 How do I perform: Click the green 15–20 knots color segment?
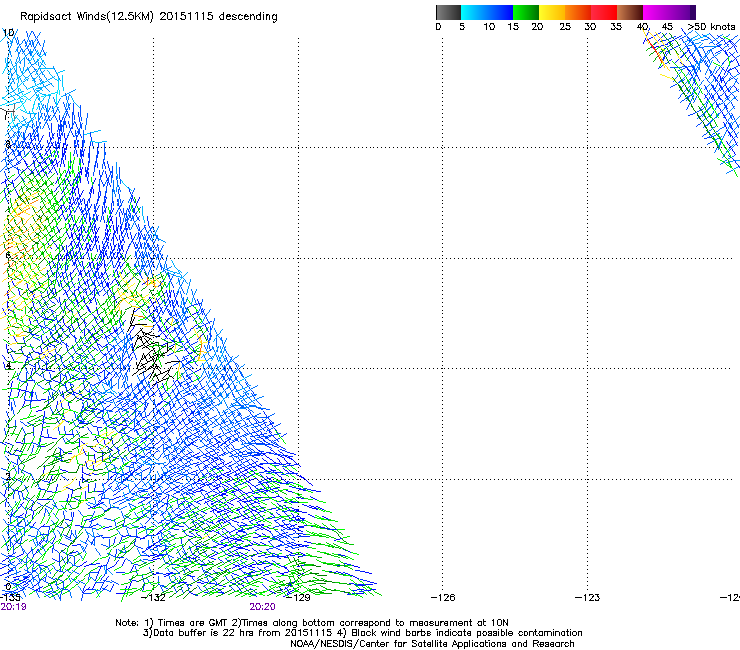(526, 12)
